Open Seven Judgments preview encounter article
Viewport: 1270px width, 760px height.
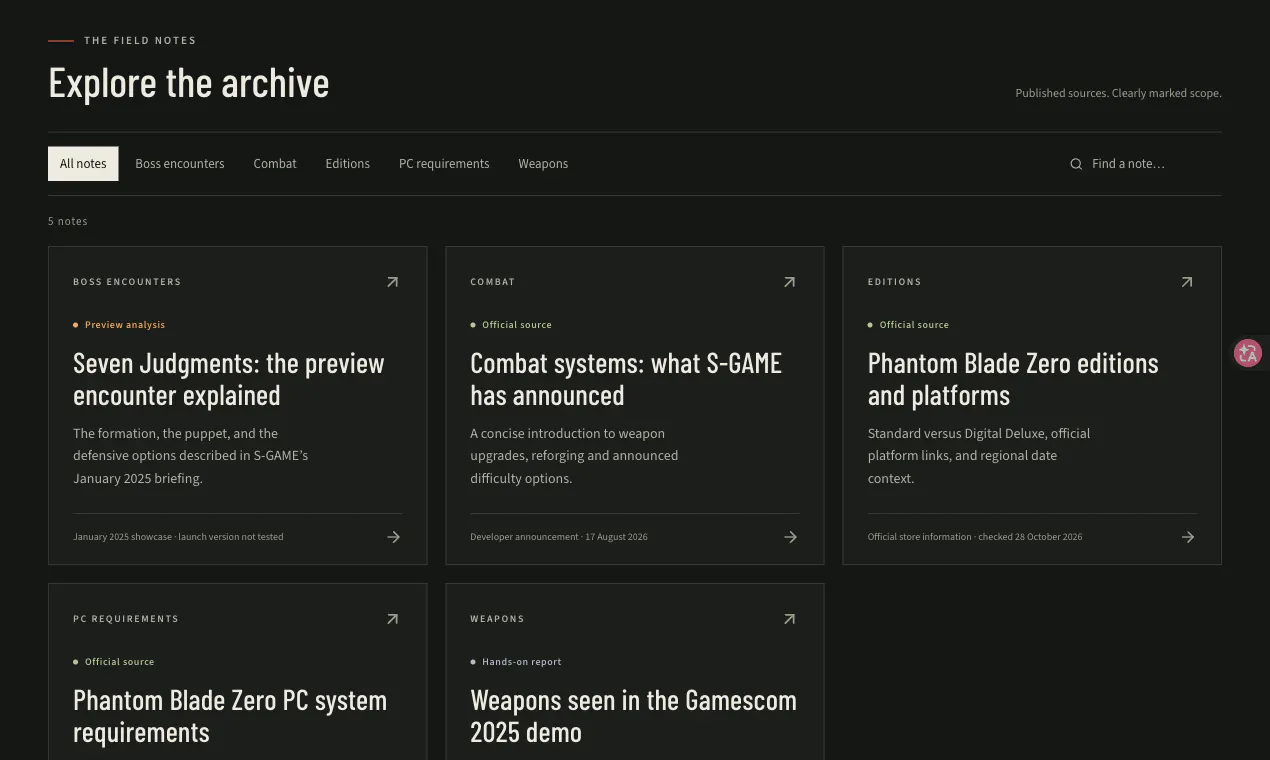(x=229, y=379)
